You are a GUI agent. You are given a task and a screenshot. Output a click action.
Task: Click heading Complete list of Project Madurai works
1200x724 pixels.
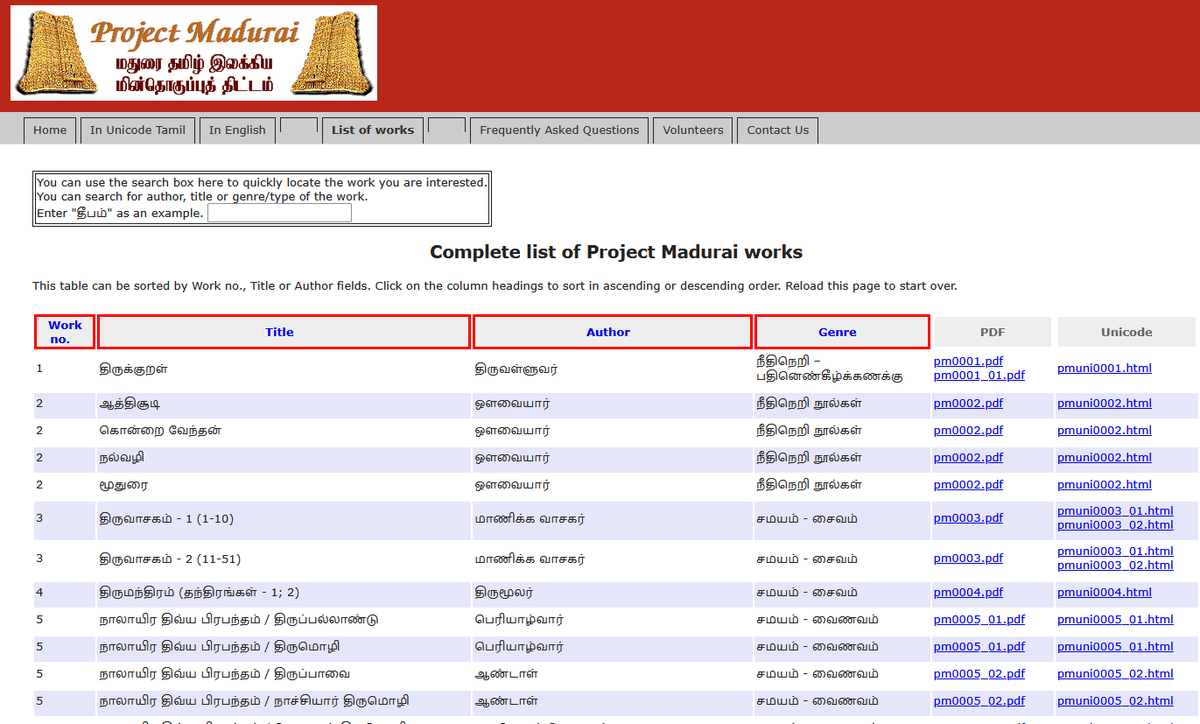click(616, 252)
